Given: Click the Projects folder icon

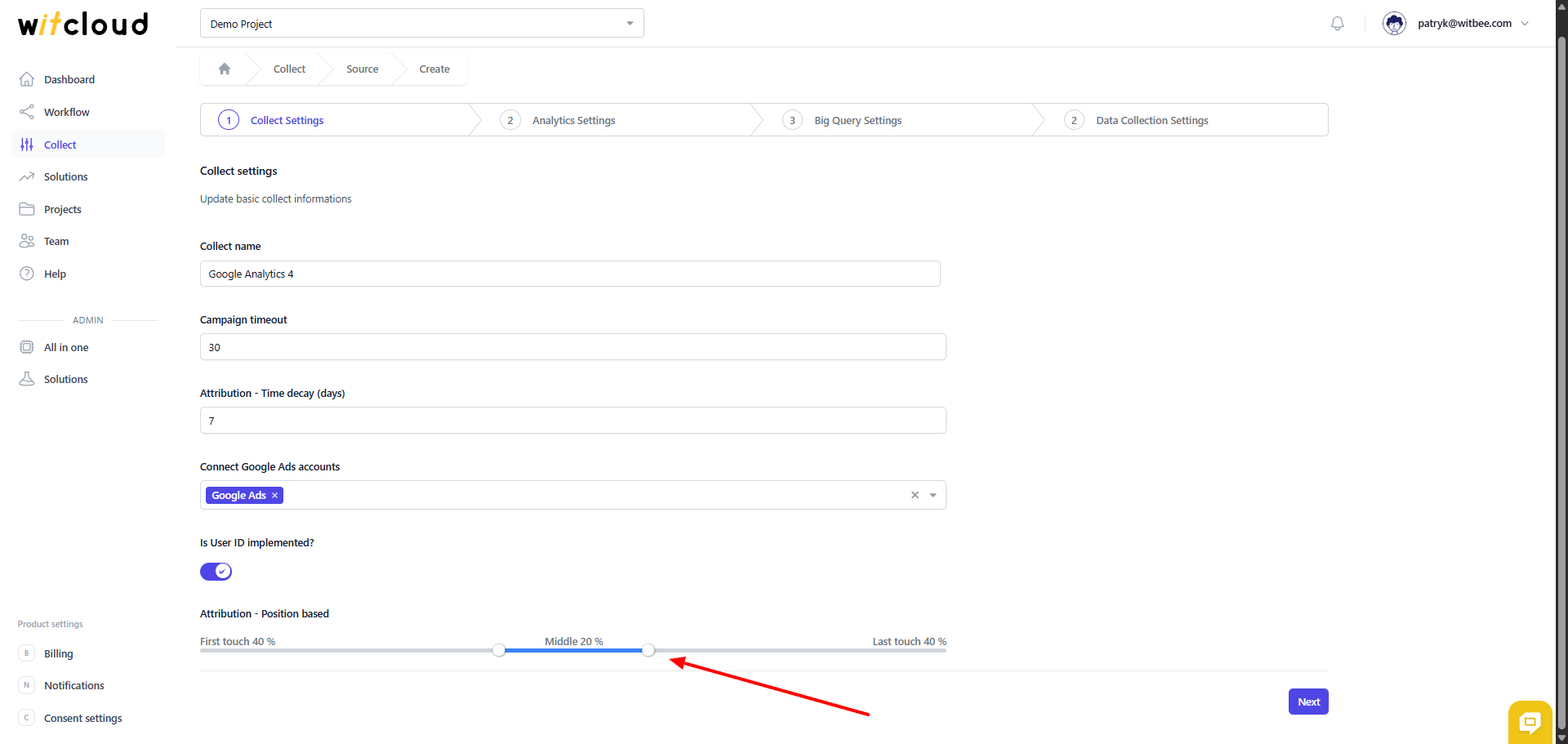Looking at the screenshot, I should click(27, 209).
